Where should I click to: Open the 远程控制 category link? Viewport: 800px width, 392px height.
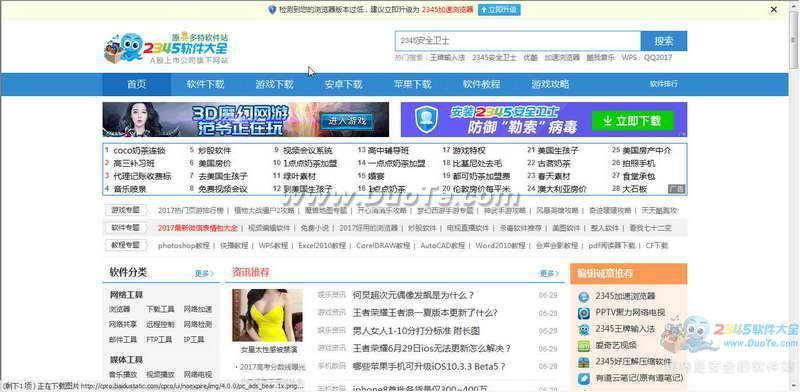point(160,324)
